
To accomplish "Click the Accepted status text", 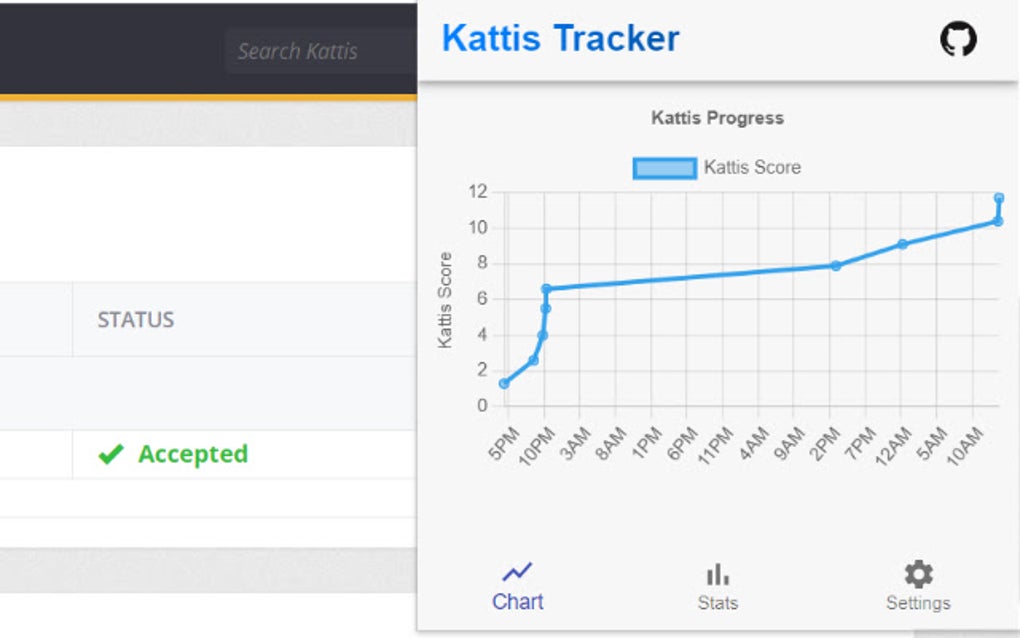I will point(192,454).
